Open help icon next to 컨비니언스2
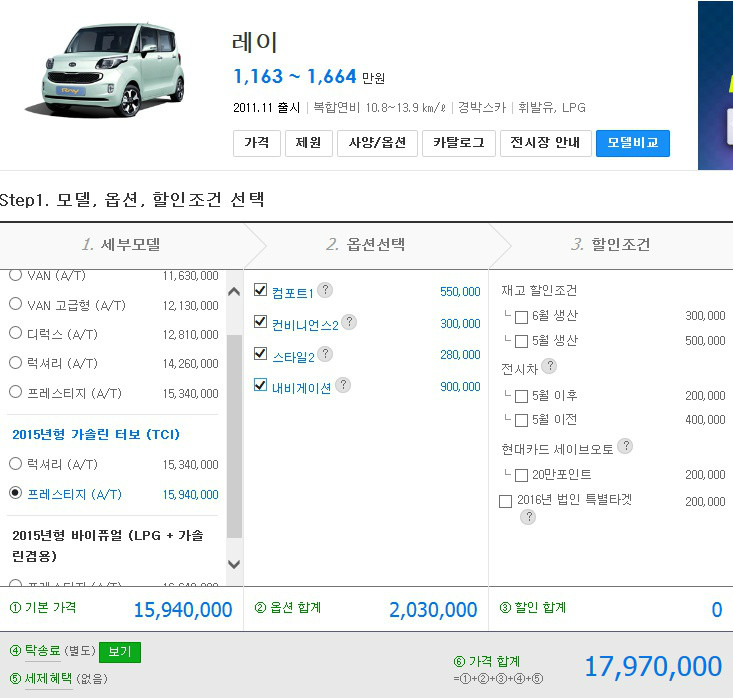Viewport: 733px width, 698px height. coord(349,322)
